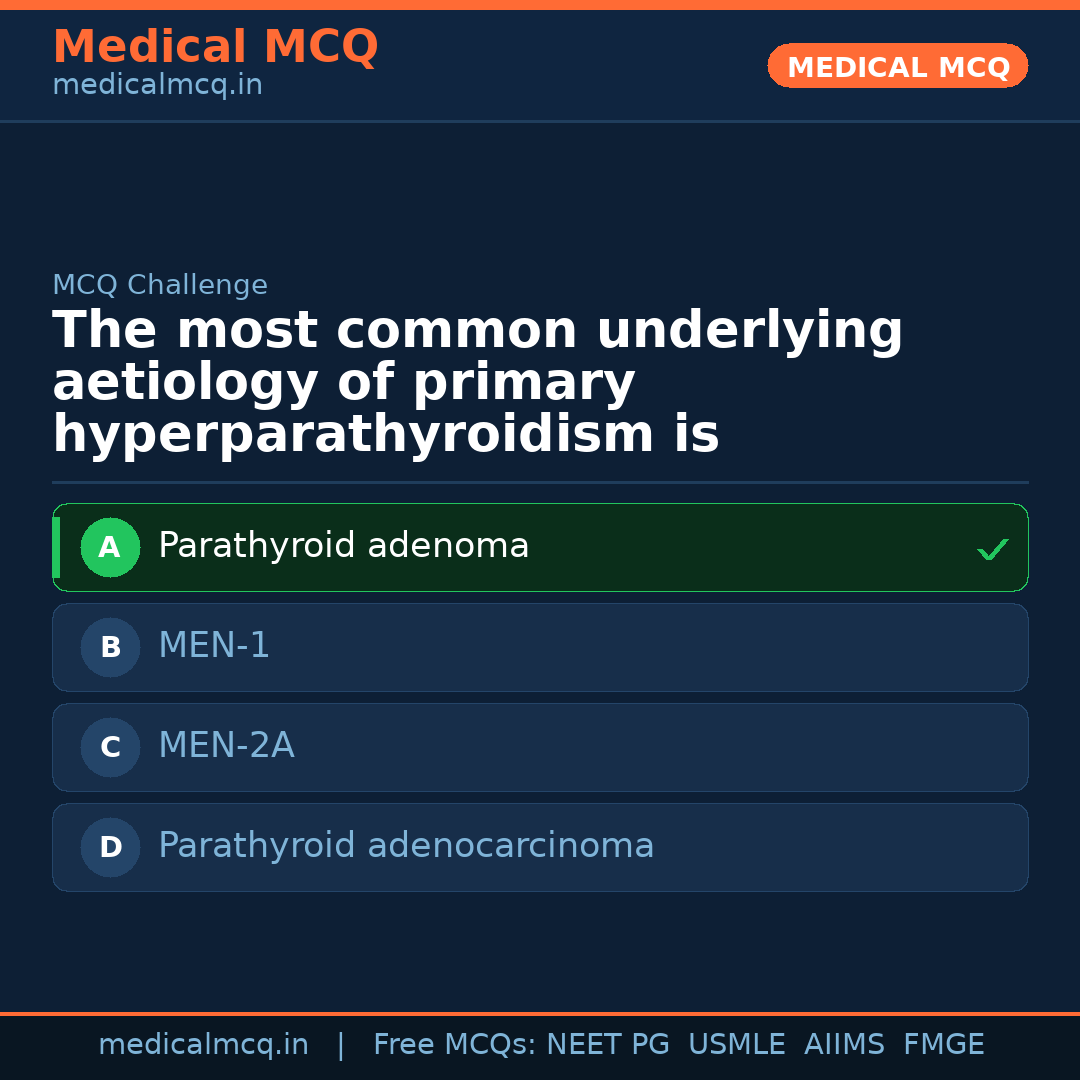
Task: Click "Free MCQs:" text in footer
Action: coord(455,1045)
